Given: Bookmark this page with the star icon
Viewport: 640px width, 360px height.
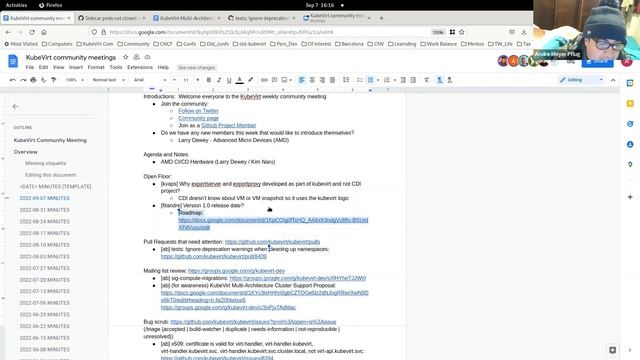Looking at the screenshot, I should [x=462, y=32].
